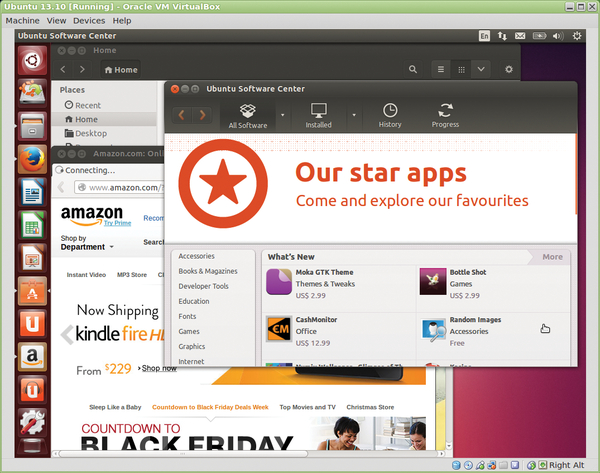600x473 pixels.
Task: Show Installed software in Software Center
Action: (318, 116)
